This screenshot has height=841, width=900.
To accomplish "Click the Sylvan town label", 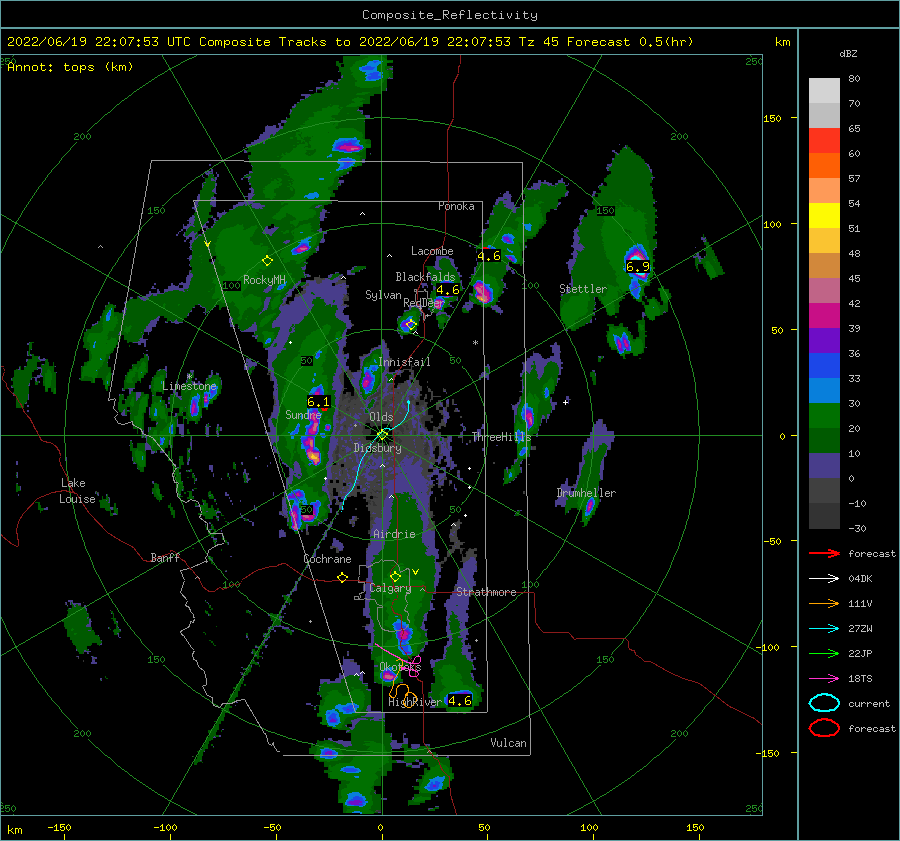I will (383, 295).
